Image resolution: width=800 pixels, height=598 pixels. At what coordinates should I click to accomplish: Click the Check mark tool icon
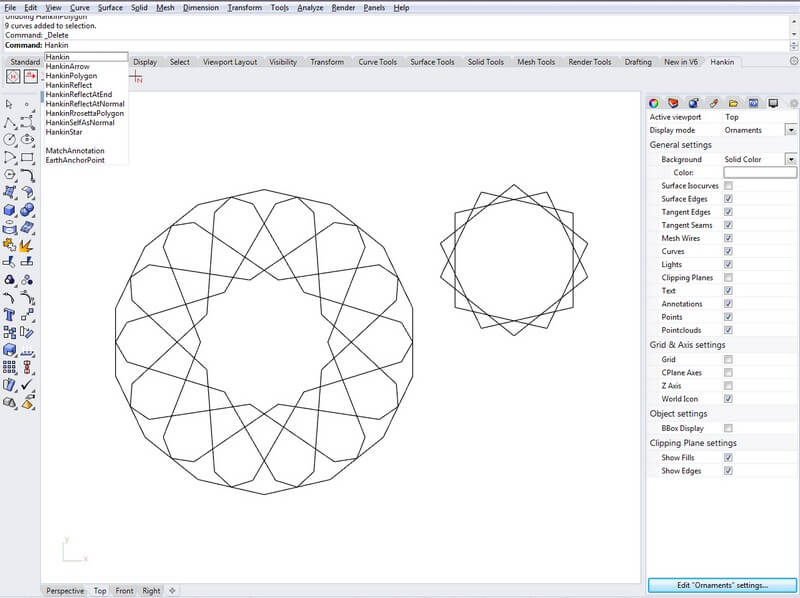[27, 385]
